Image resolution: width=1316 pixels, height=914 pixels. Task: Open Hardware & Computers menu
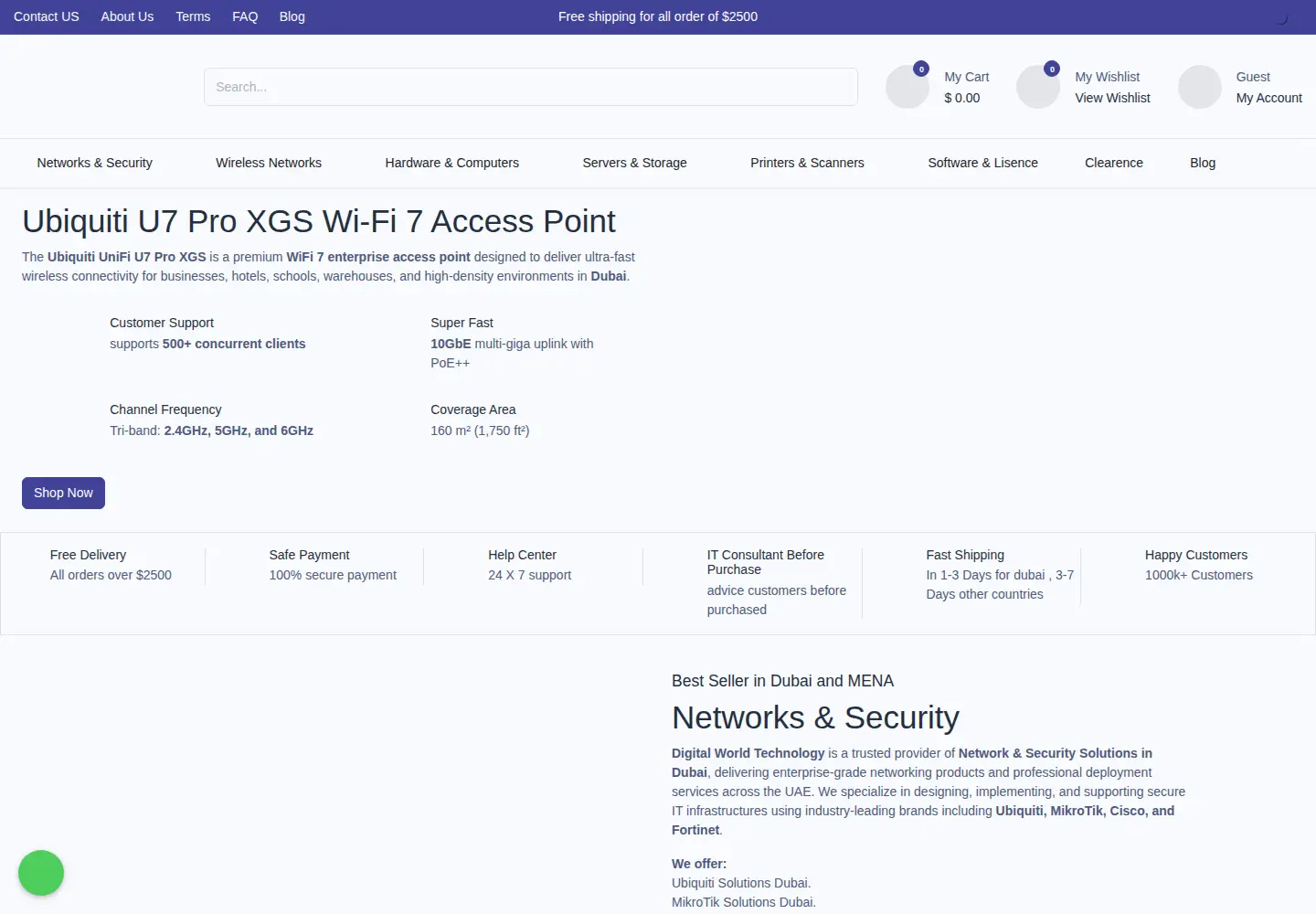452,163
